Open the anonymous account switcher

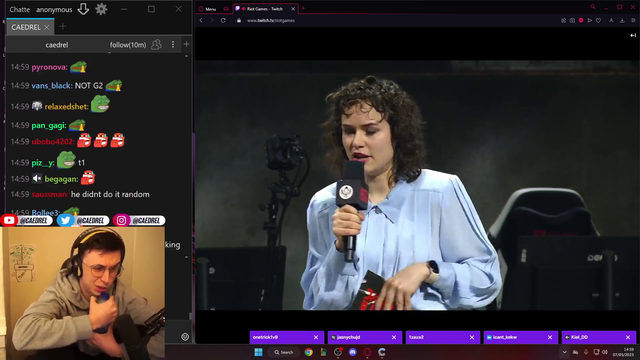click(x=54, y=9)
